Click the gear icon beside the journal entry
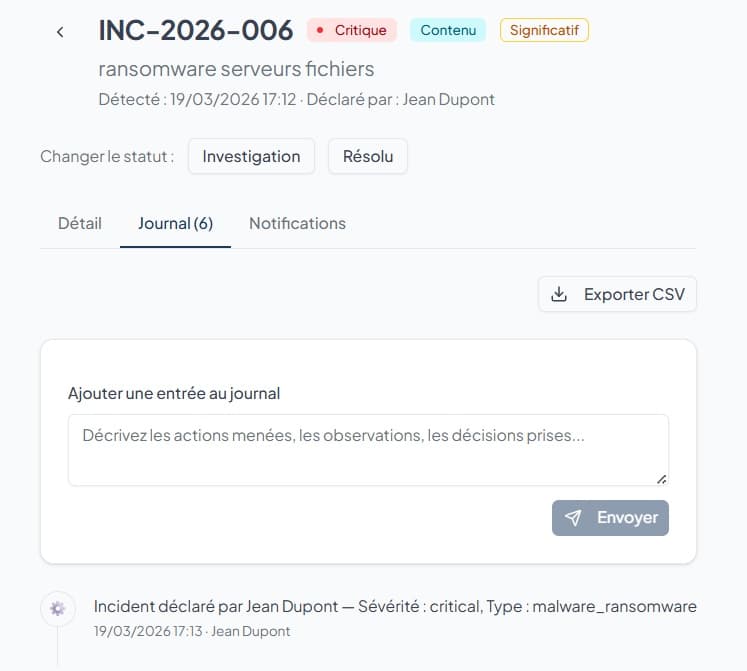Image resolution: width=747 pixels, height=671 pixels. 57,608
